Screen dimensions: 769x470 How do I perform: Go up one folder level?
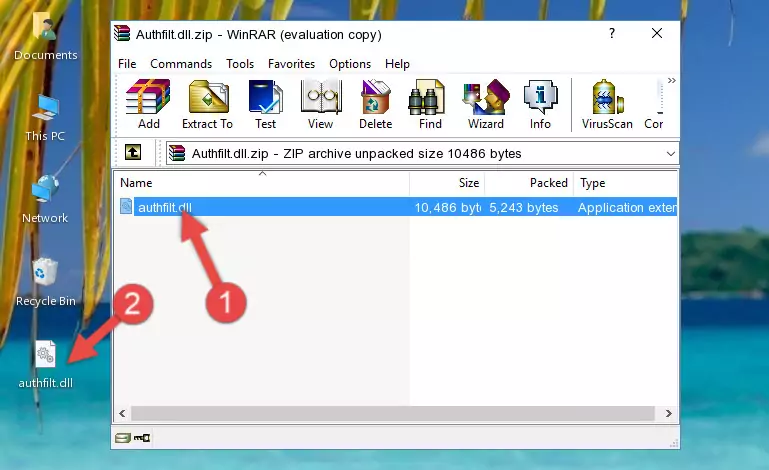click(x=133, y=153)
